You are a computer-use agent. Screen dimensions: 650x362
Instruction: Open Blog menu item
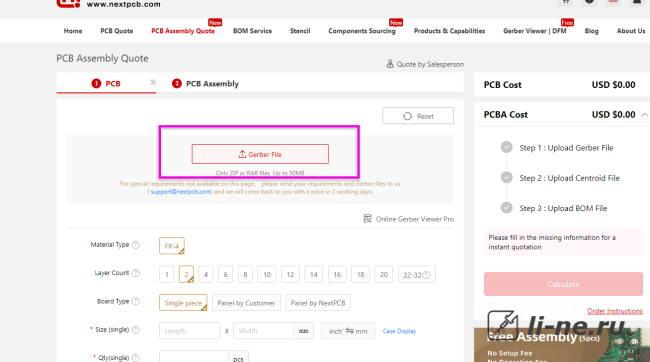pos(592,31)
